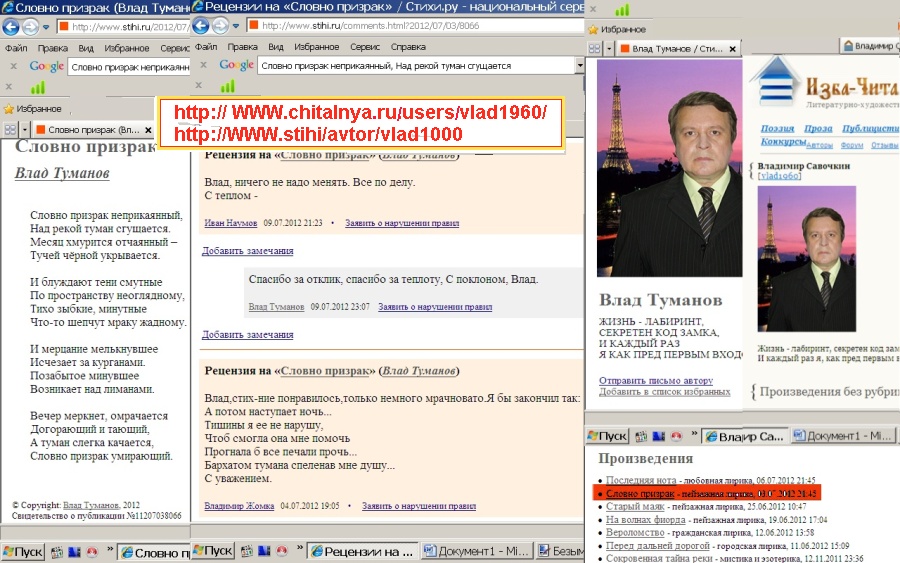Open the history dropdown next to the forward button in the left window
The width and height of the screenshot is (900, 563).
click(x=46, y=27)
